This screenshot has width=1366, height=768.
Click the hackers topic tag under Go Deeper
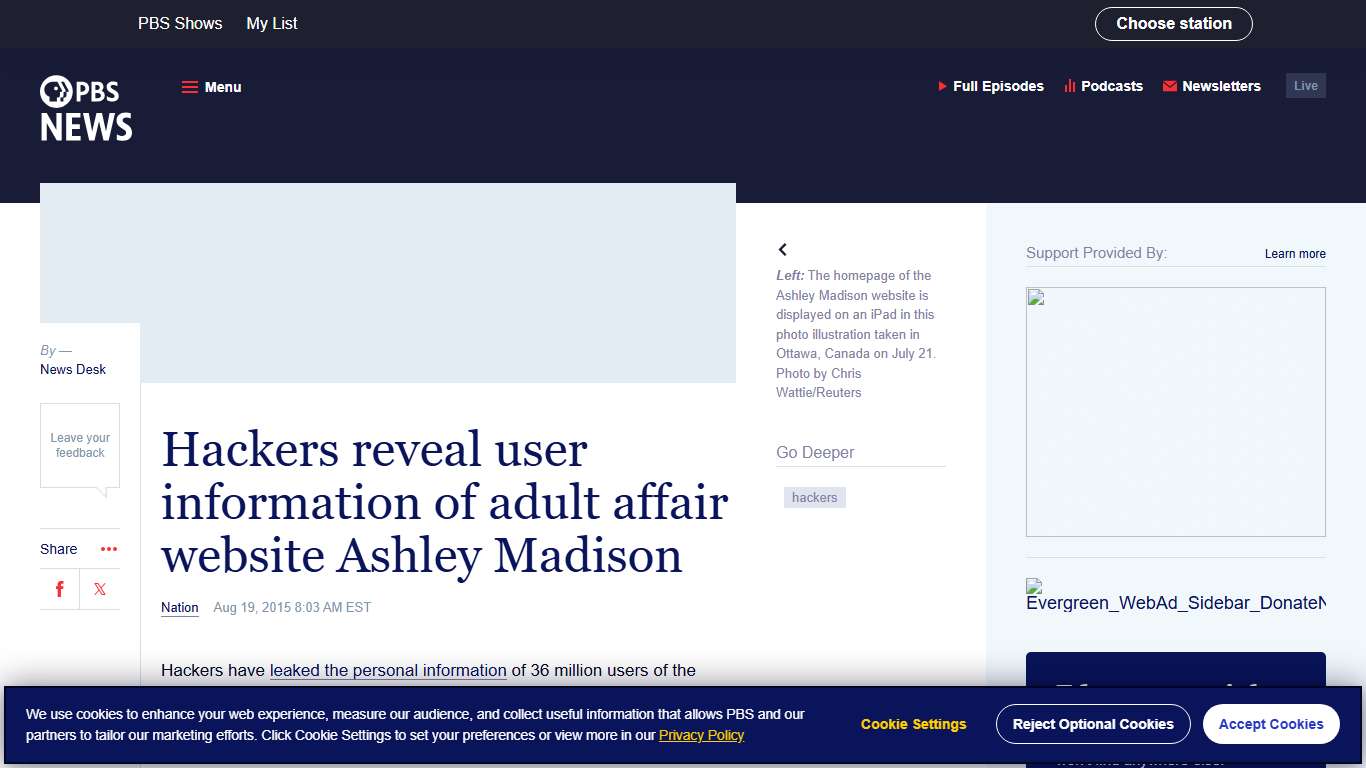814,497
